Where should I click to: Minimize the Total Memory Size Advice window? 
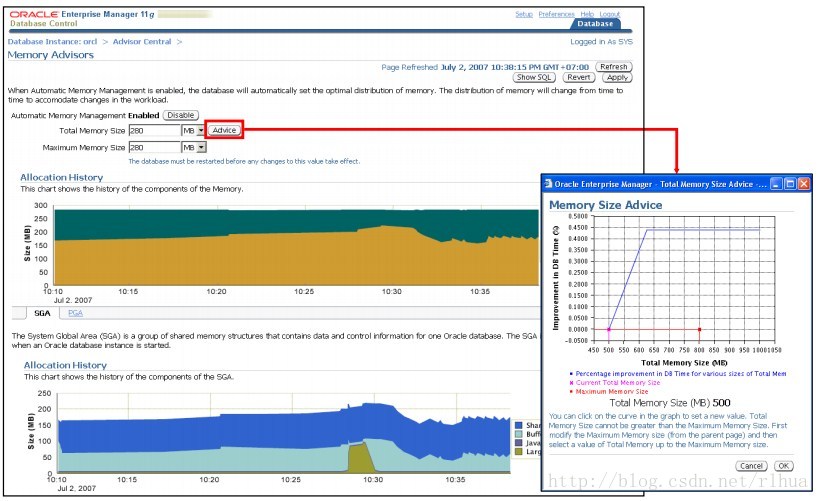(x=776, y=184)
